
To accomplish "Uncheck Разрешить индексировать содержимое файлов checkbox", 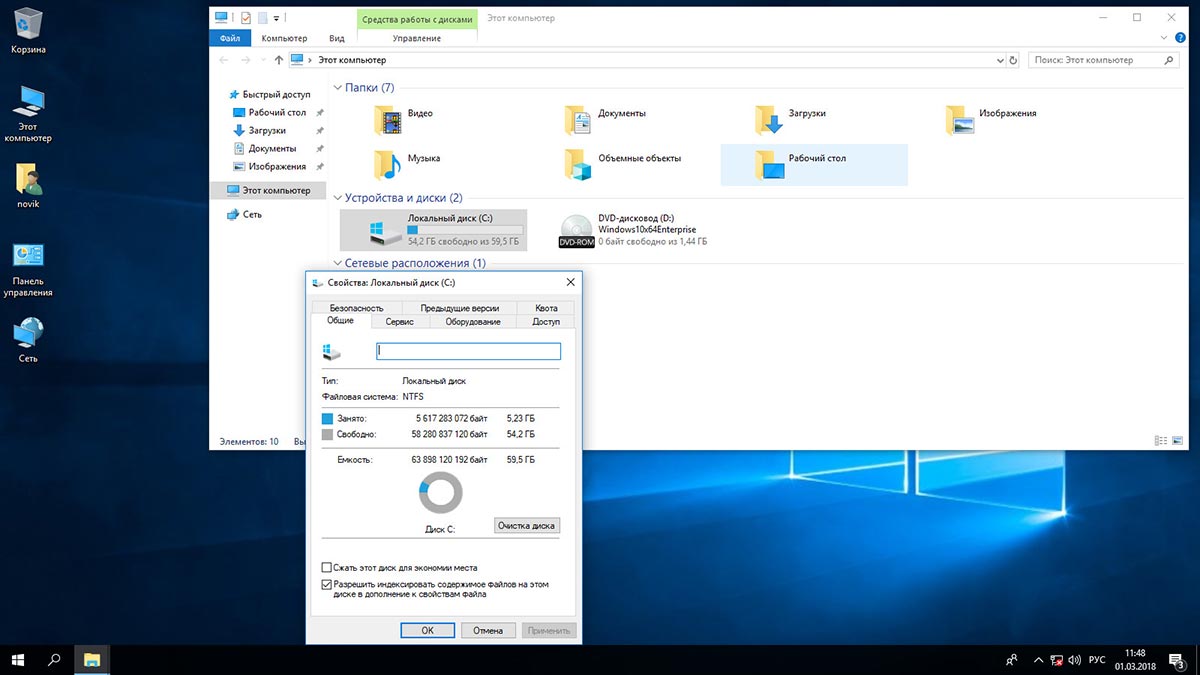I will [327, 584].
